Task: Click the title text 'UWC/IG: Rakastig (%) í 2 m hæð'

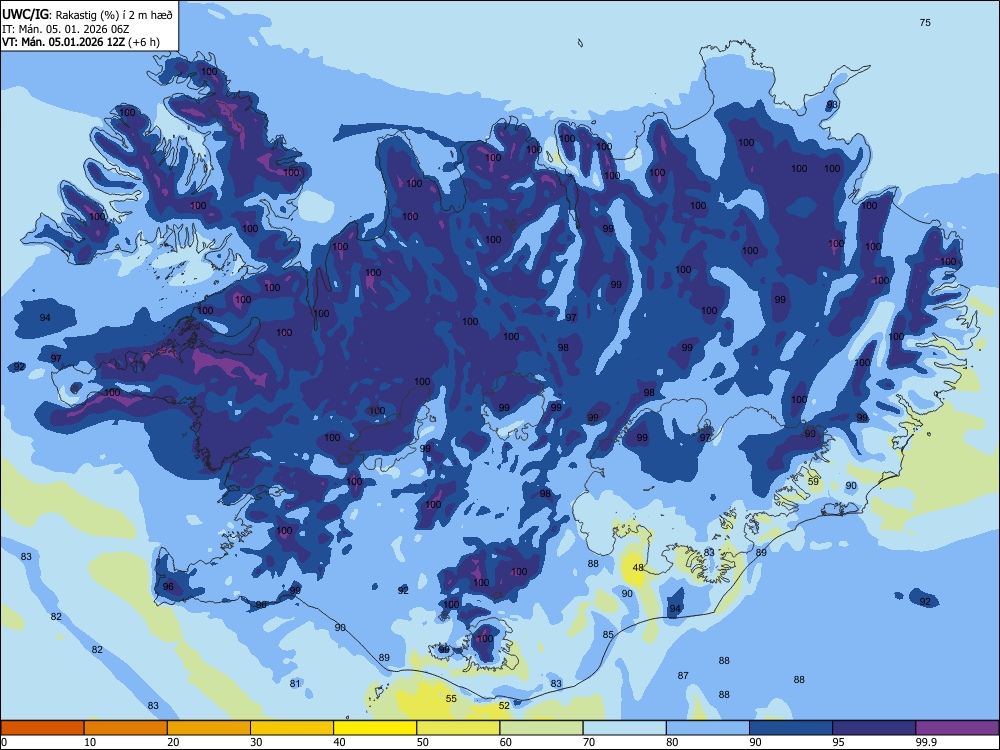Action: click(x=87, y=14)
